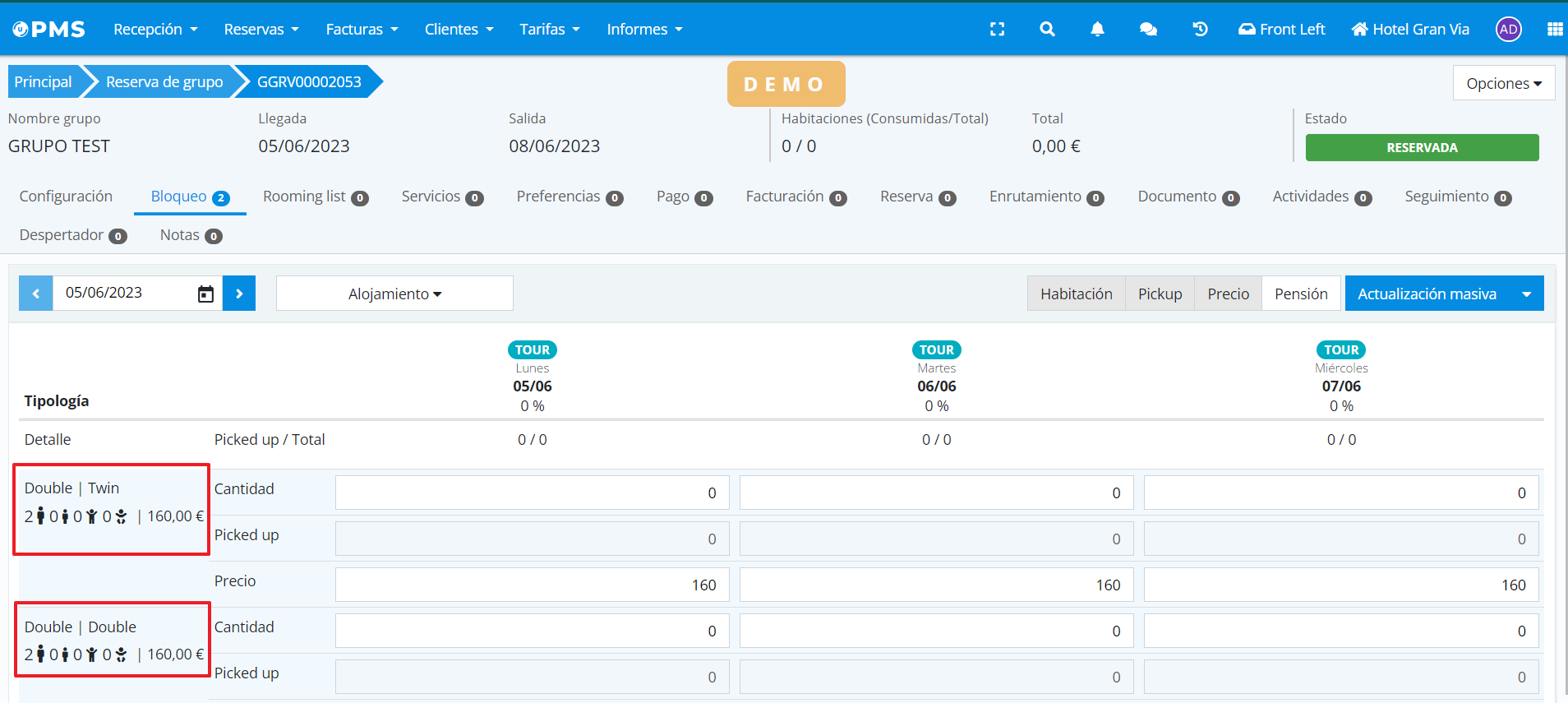
Task: Open the Reservas menu
Action: point(261,30)
